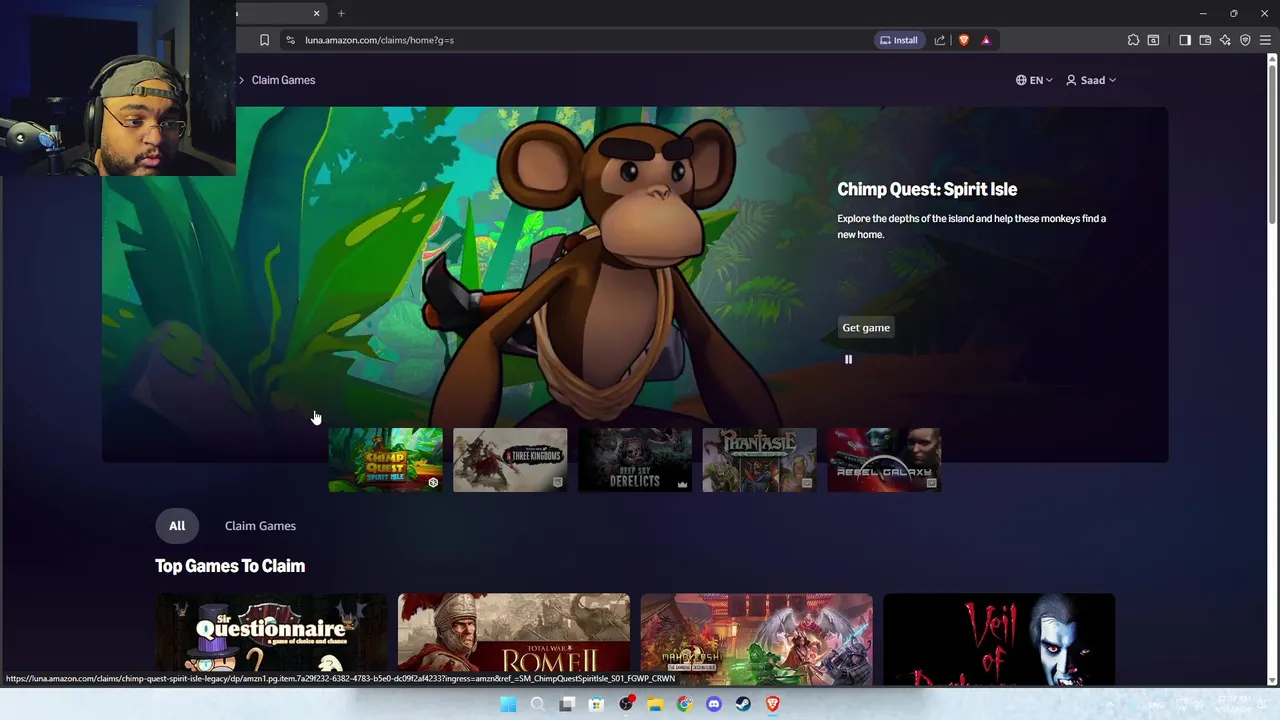Open the Leo AI sparkle icon
The height and width of the screenshot is (720, 1280).
click(1225, 40)
